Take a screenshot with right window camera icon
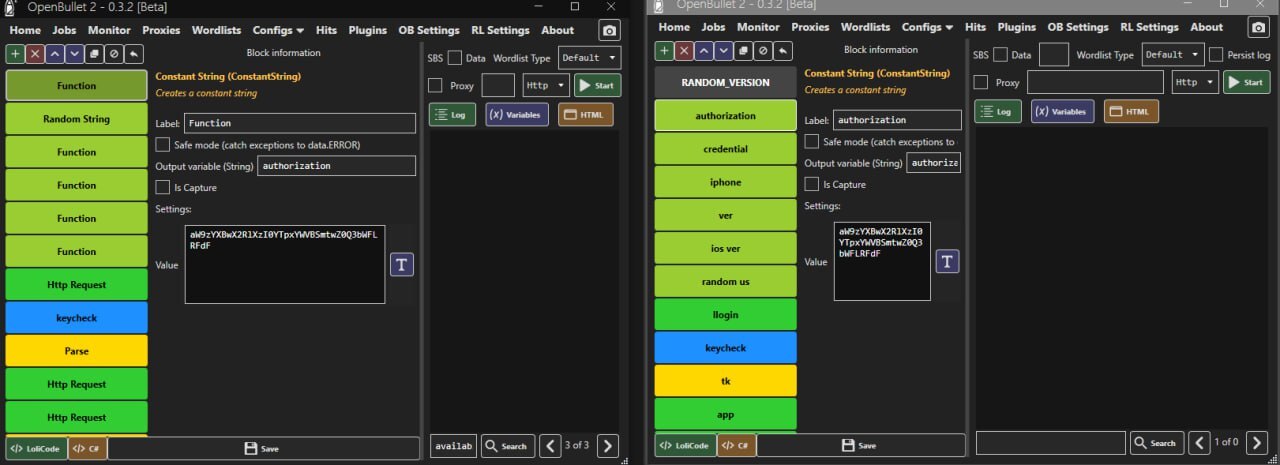 tap(1258, 27)
